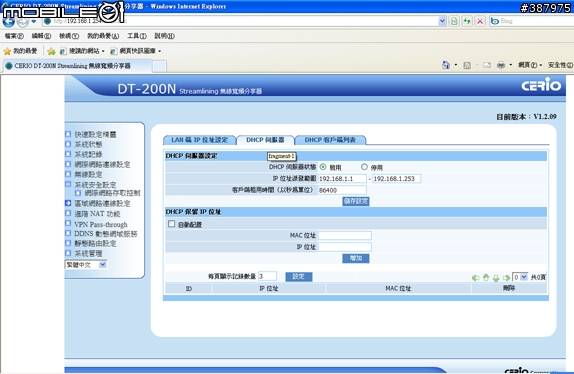
Task: Open 無線設定 in the sidebar
Action: [x=88, y=174]
